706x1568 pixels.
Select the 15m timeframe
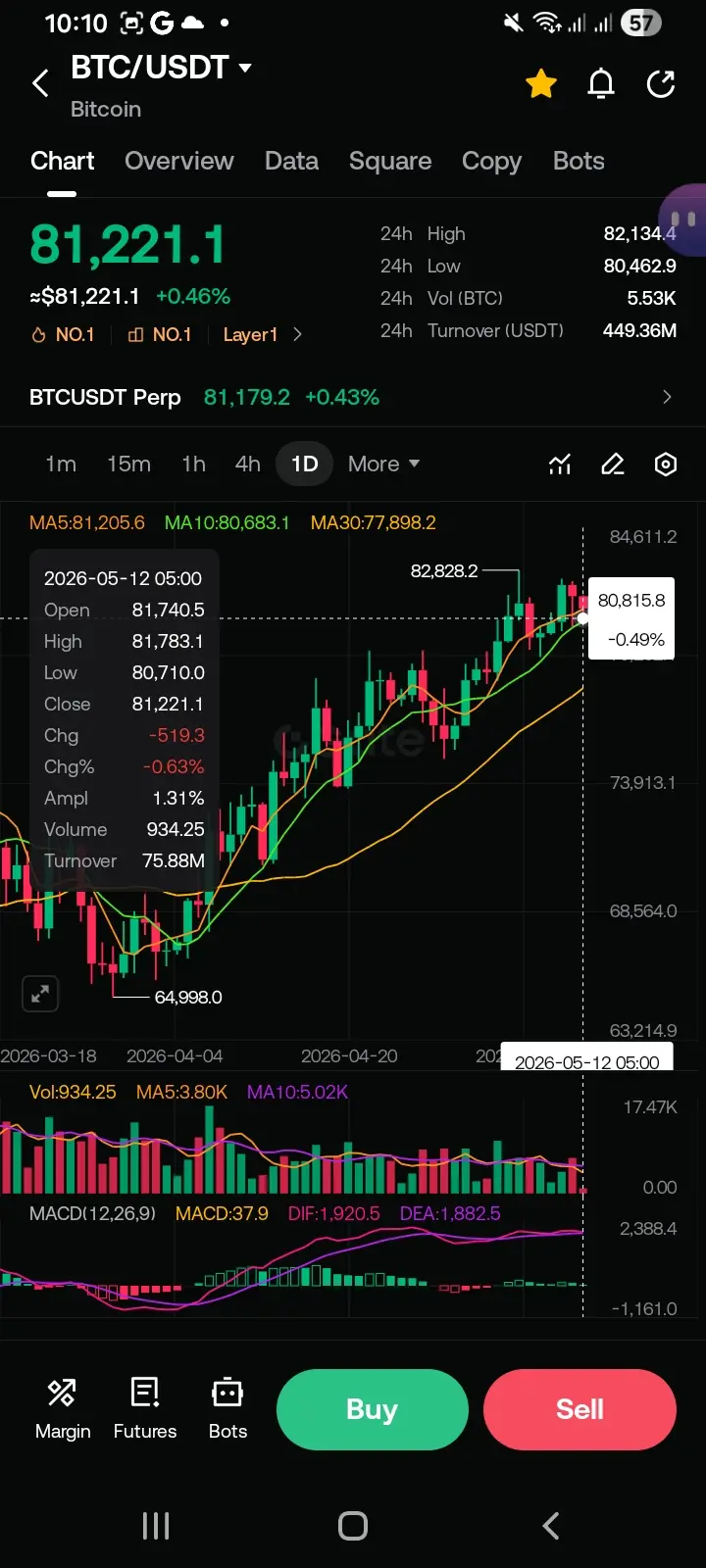click(x=128, y=464)
